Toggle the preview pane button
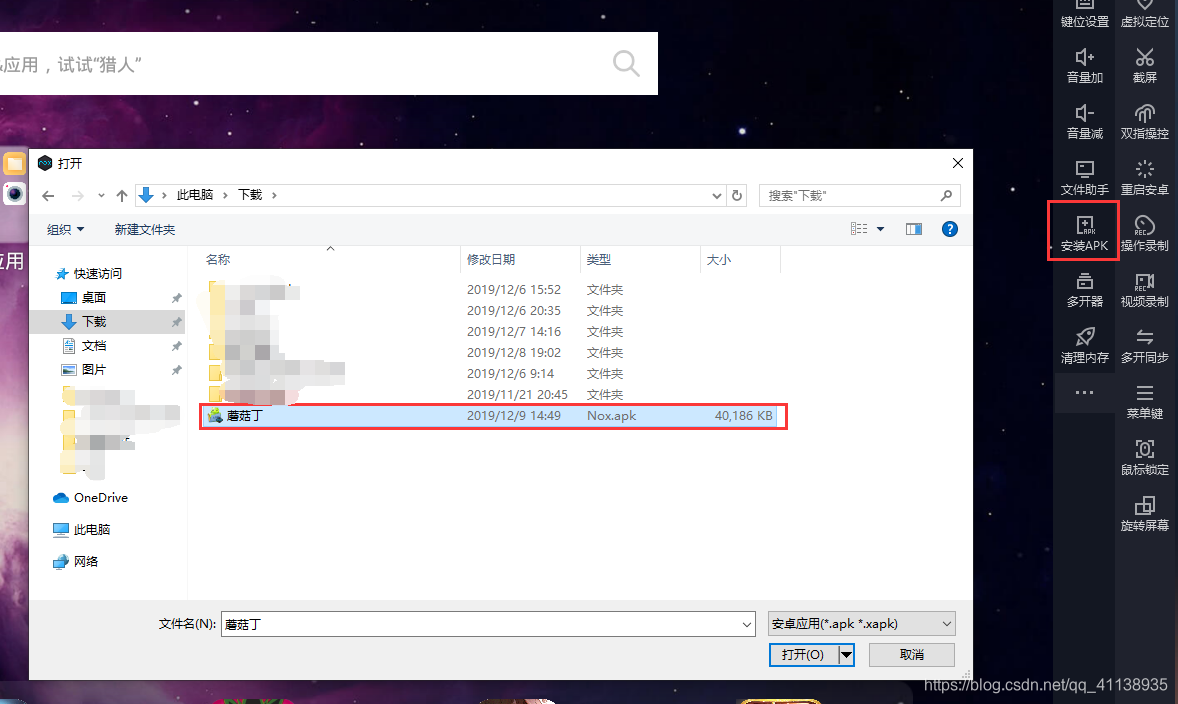The height and width of the screenshot is (704, 1178). pos(914,229)
